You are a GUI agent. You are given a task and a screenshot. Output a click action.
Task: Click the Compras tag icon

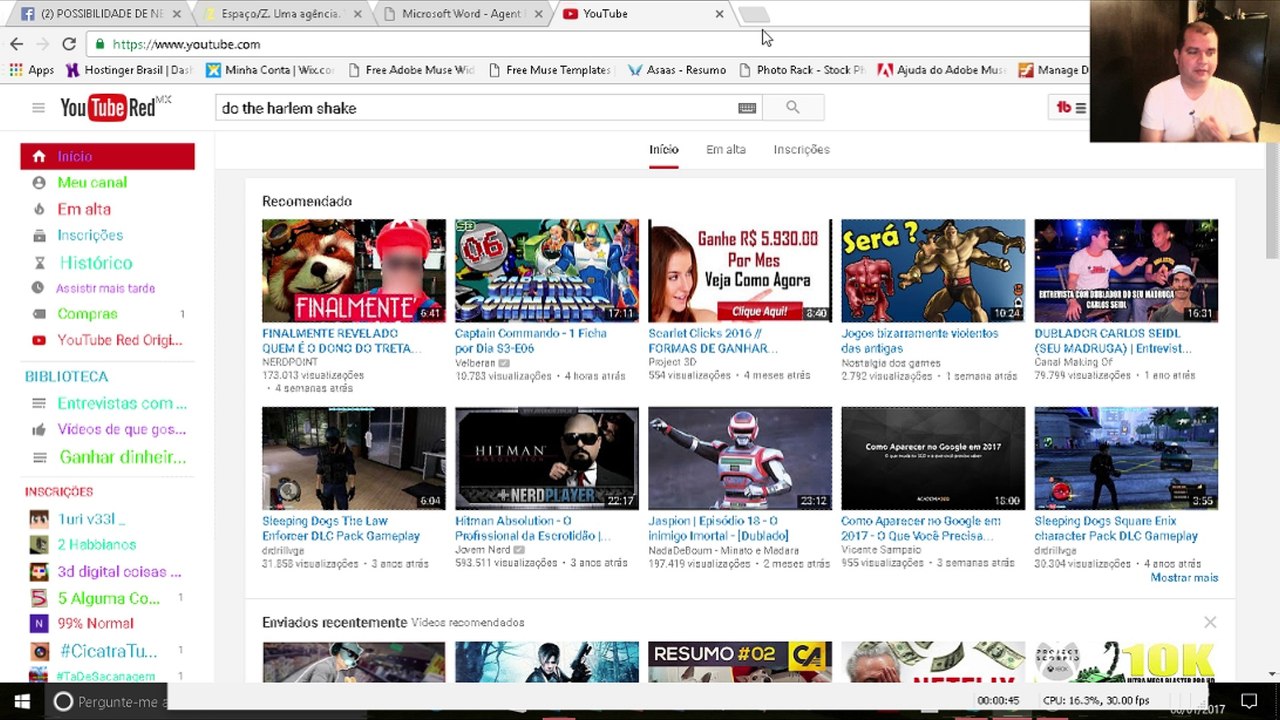pos(39,314)
